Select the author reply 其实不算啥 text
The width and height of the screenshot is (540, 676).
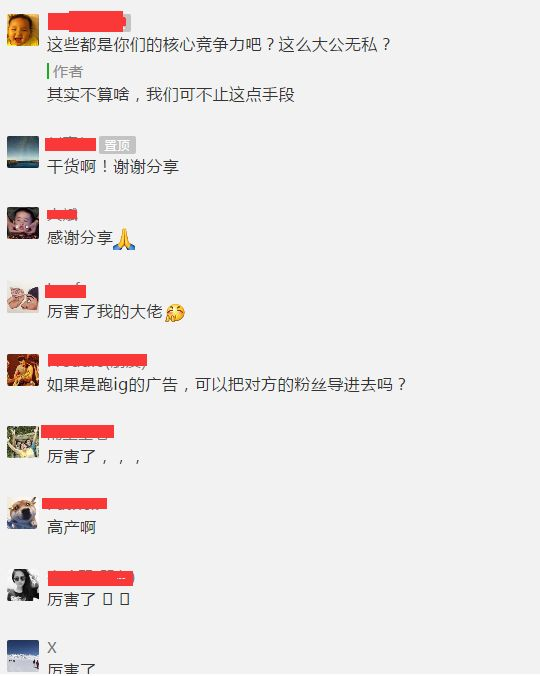point(171,95)
